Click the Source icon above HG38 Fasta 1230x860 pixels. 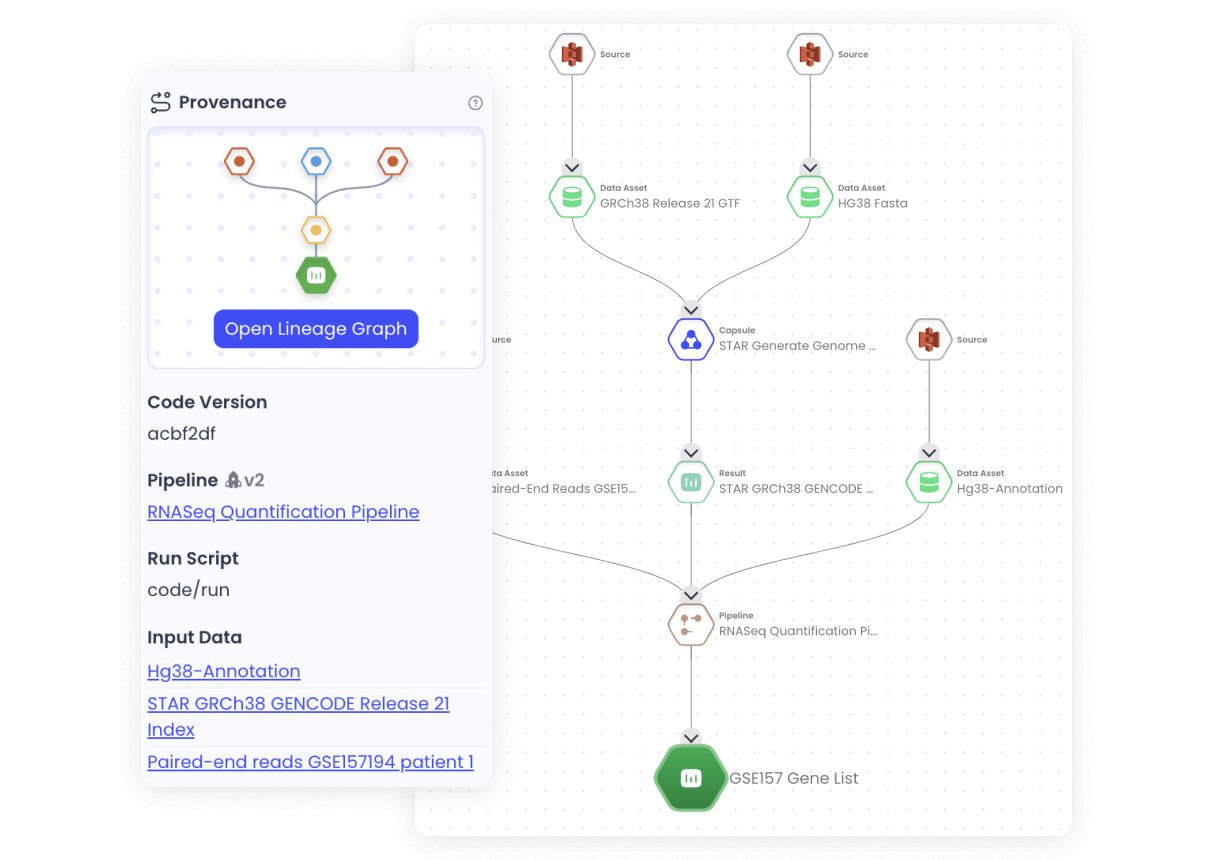point(809,54)
